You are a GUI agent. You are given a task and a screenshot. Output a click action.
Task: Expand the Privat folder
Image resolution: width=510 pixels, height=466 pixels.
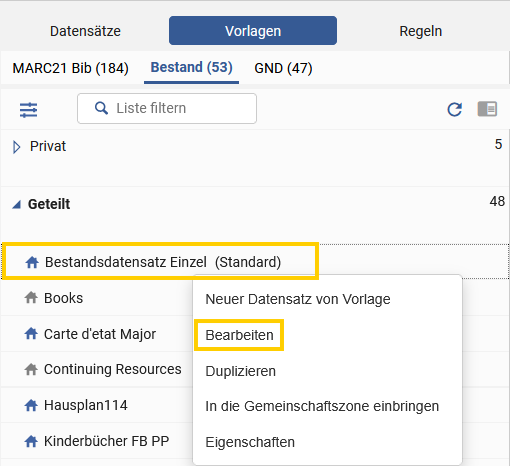coord(16,147)
